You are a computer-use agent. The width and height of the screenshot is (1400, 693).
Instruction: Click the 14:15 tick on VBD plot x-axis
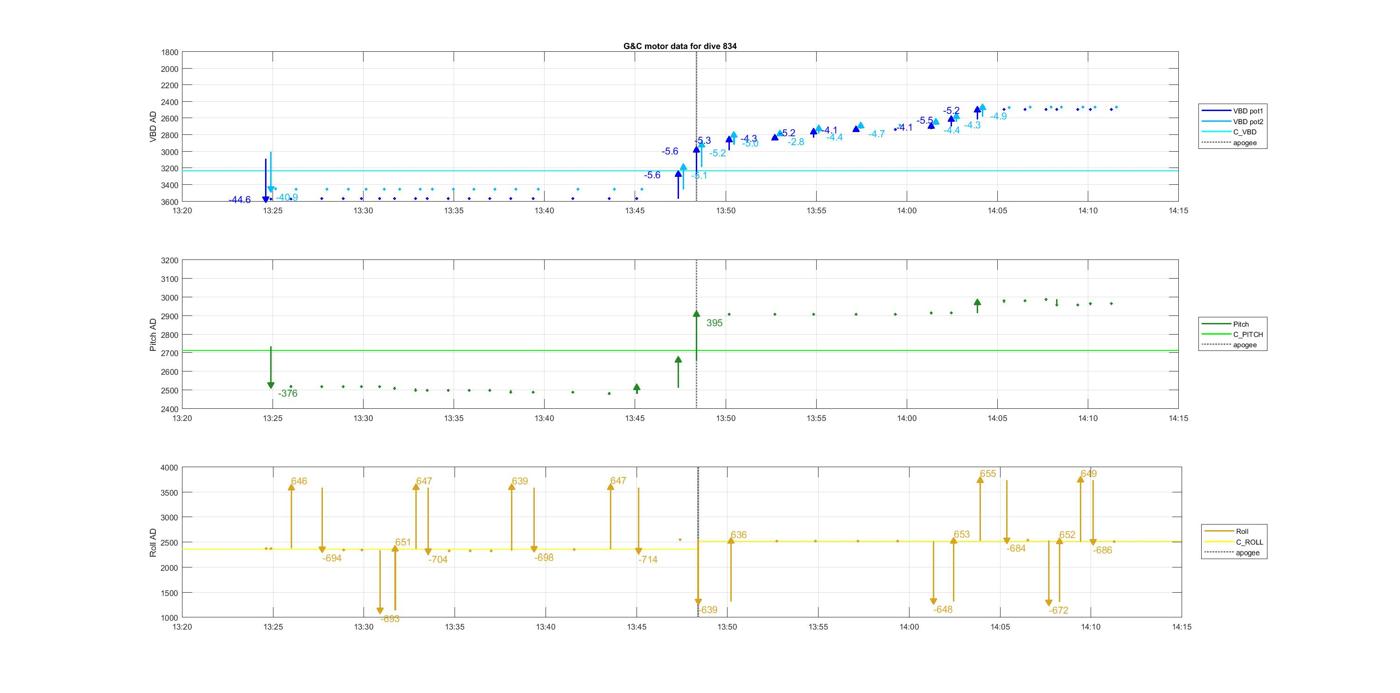coord(1178,211)
